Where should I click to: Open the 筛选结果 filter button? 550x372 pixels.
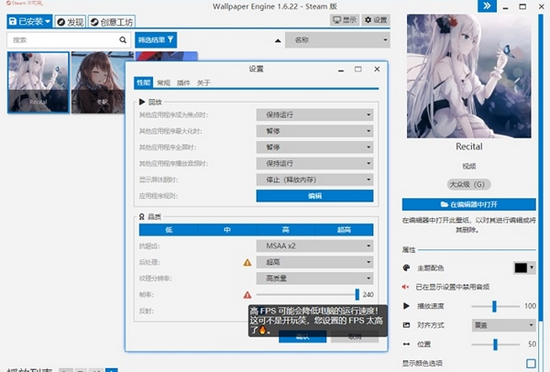click(x=156, y=40)
